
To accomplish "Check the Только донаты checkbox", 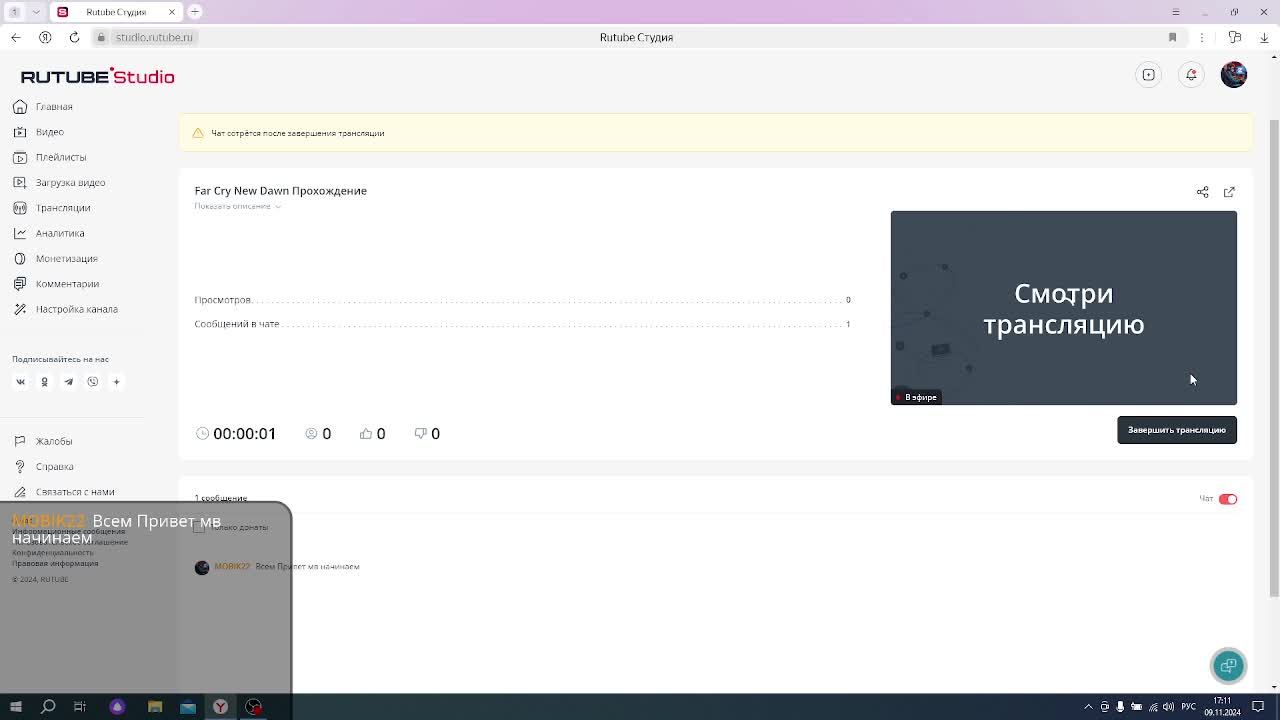I will [199, 527].
